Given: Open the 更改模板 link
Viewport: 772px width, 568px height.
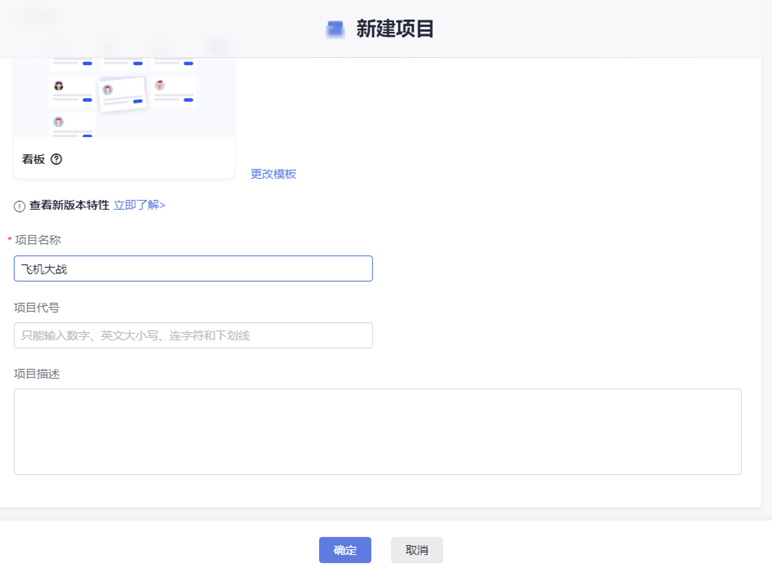Looking at the screenshot, I should point(273,174).
